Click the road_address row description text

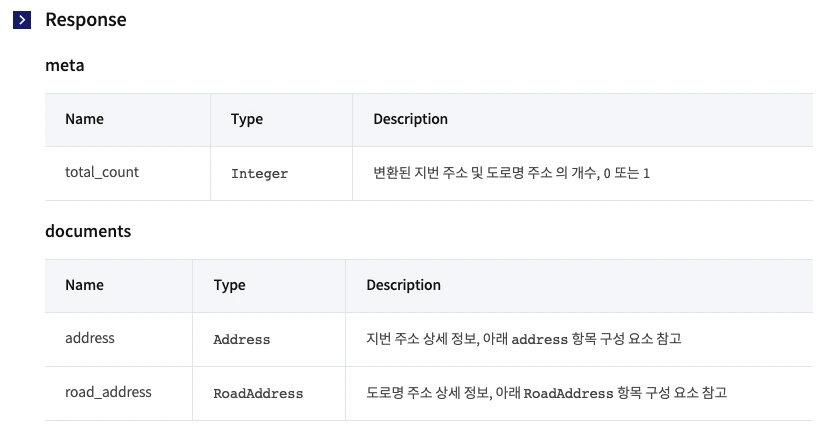[546, 393]
